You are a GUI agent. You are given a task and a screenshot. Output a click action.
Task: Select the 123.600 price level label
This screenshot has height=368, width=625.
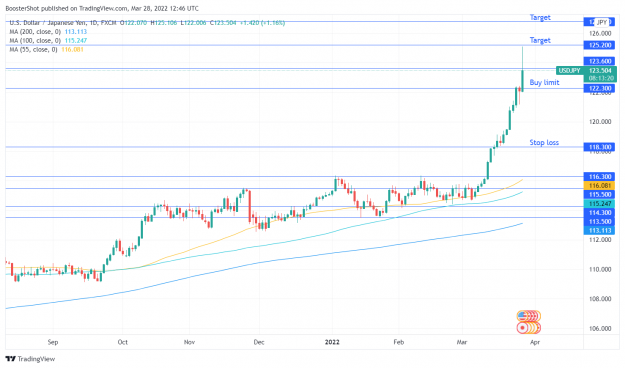pos(600,61)
